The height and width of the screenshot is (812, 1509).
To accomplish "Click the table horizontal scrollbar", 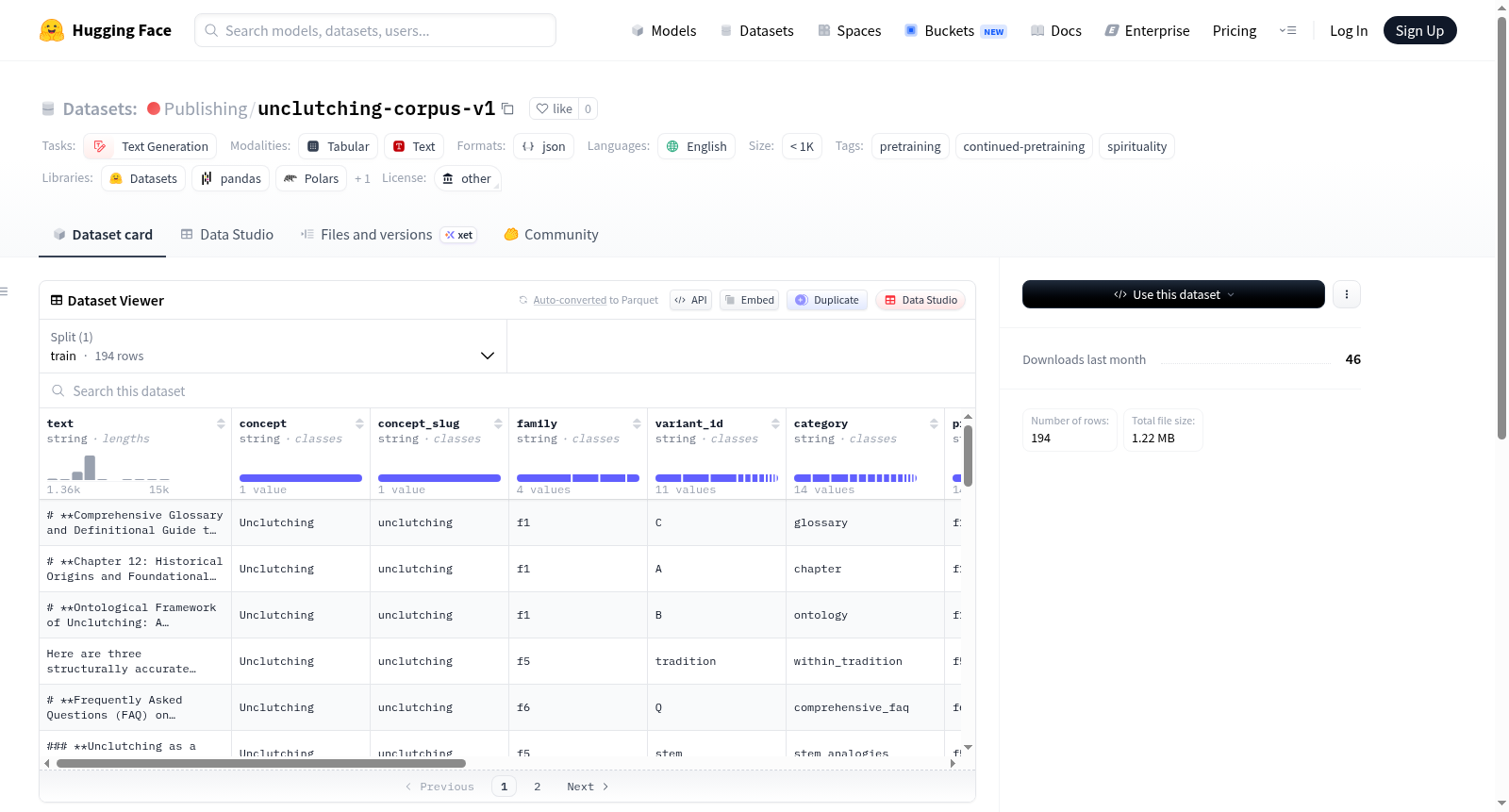I will [261, 763].
